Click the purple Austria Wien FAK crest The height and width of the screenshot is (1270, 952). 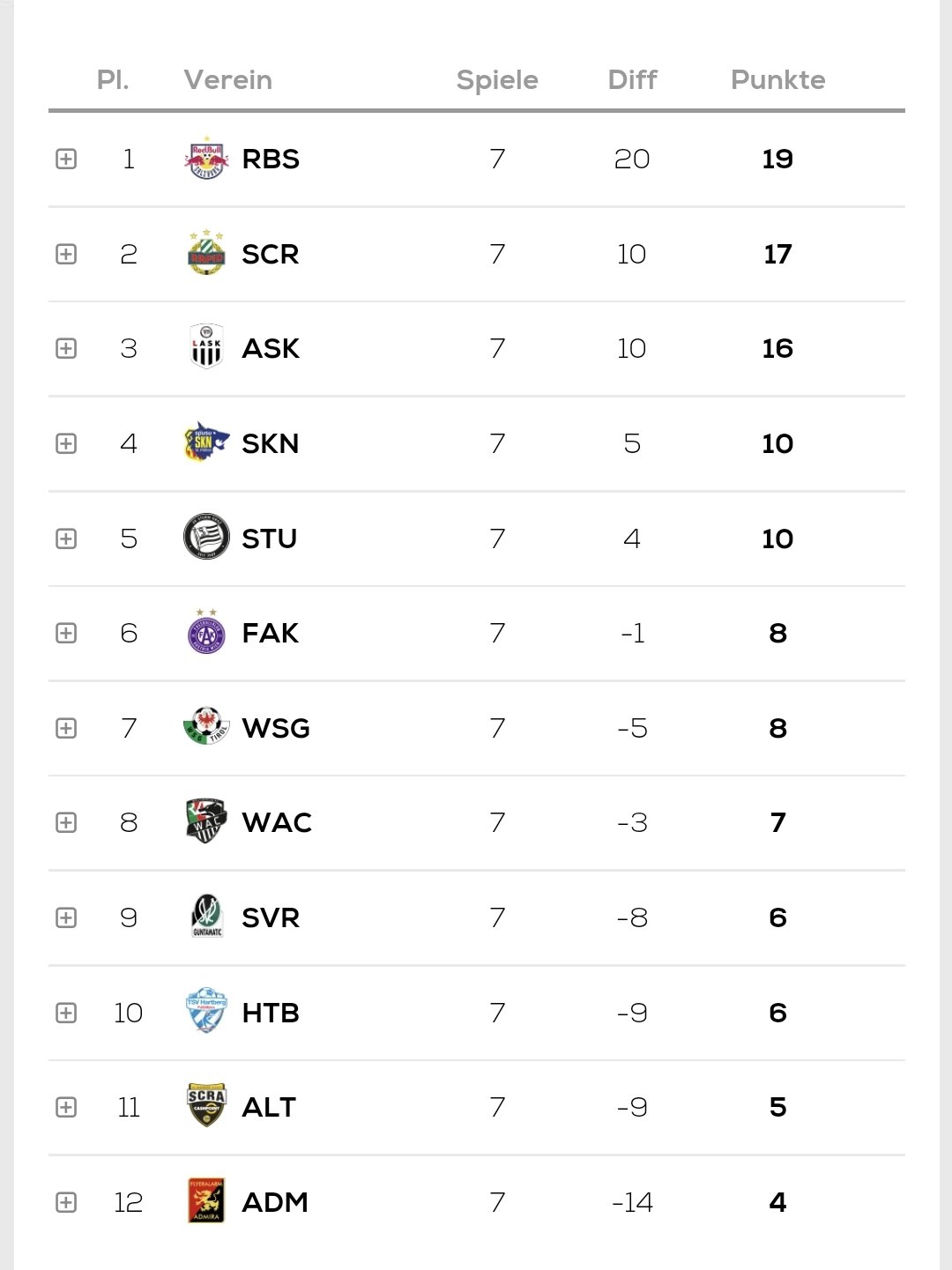pos(206,632)
